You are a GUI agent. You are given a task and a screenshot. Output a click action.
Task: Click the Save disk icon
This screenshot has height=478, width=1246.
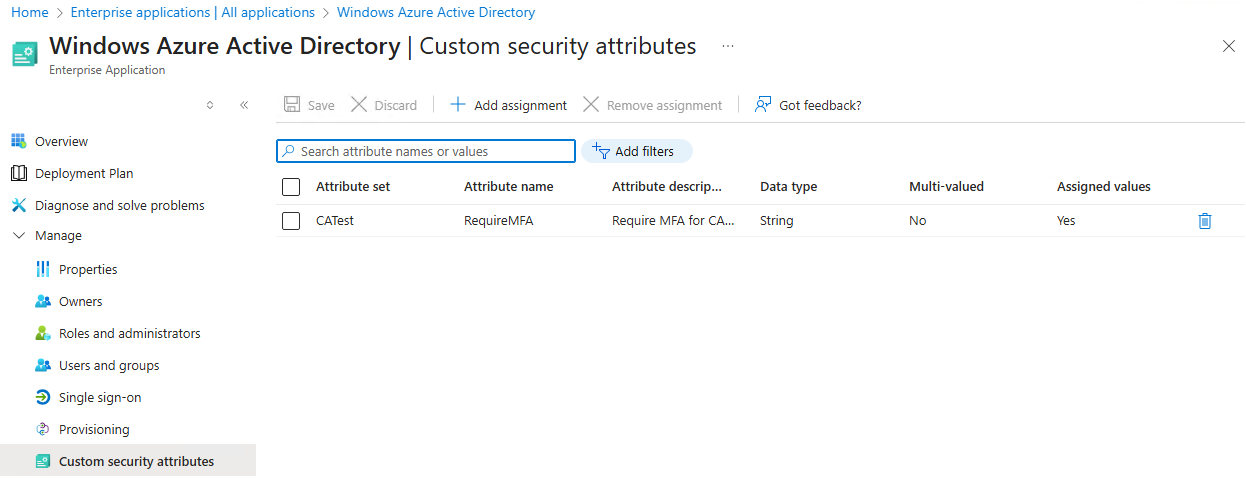coord(292,105)
